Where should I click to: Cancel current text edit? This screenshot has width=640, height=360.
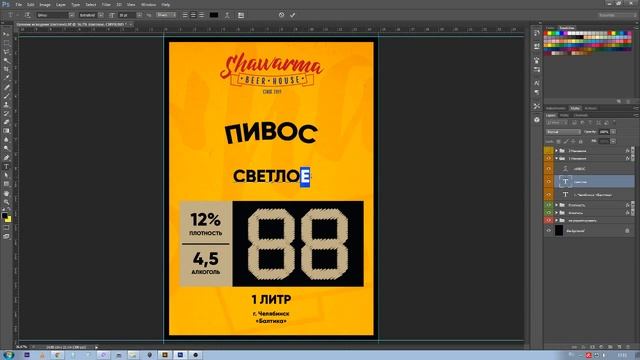coord(281,15)
